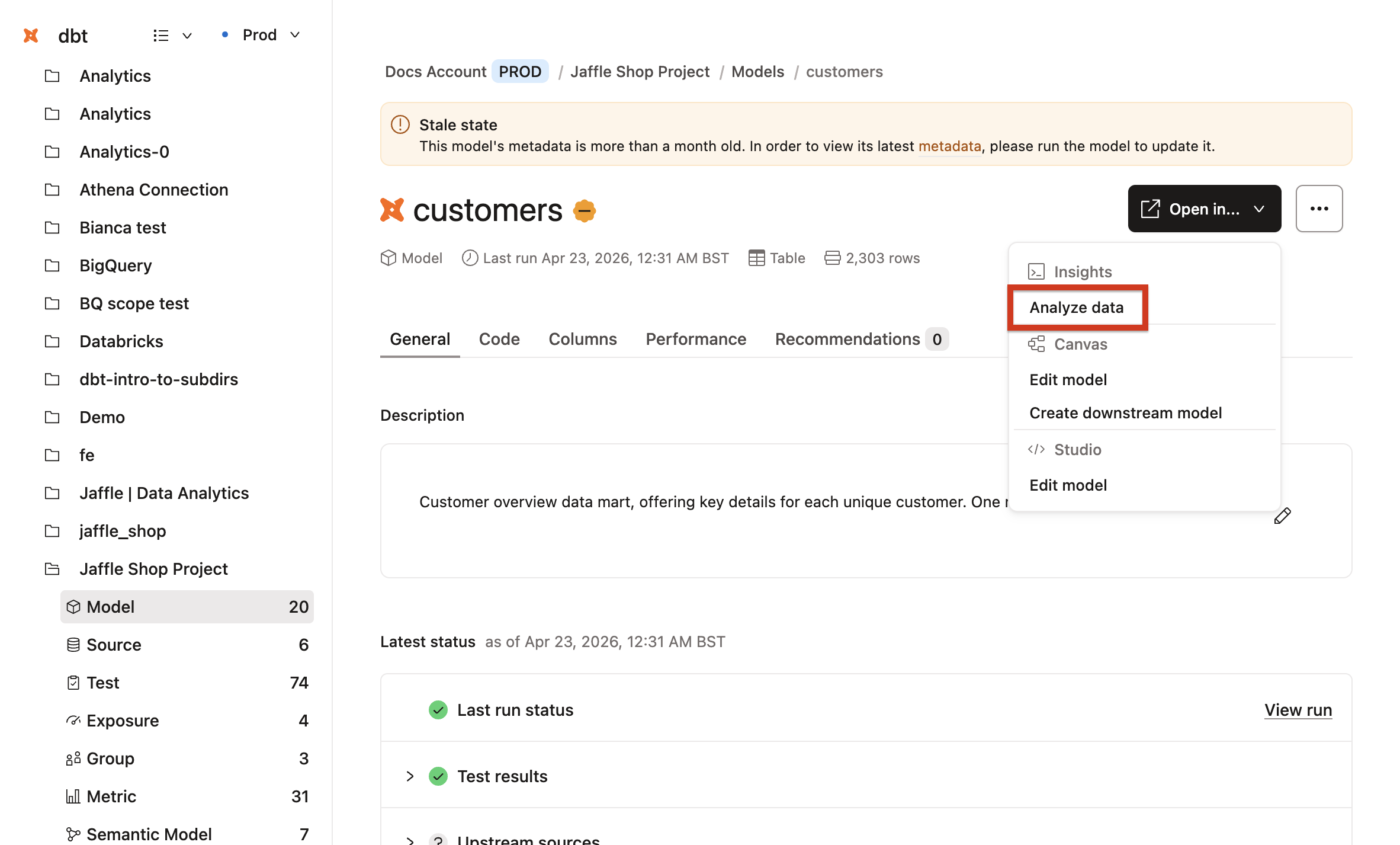Screen dimensions: 1400x845
Task: Click the Source database icon
Action: [x=73, y=645]
